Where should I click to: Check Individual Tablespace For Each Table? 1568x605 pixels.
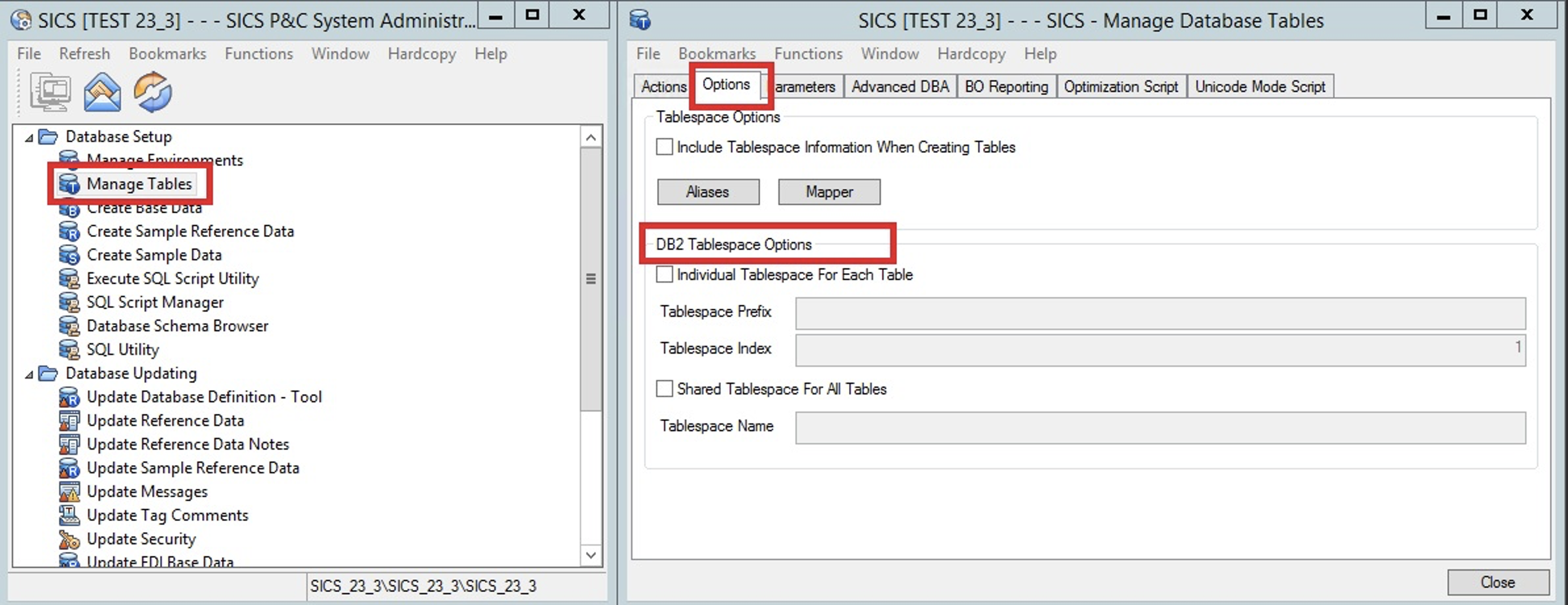(x=664, y=274)
